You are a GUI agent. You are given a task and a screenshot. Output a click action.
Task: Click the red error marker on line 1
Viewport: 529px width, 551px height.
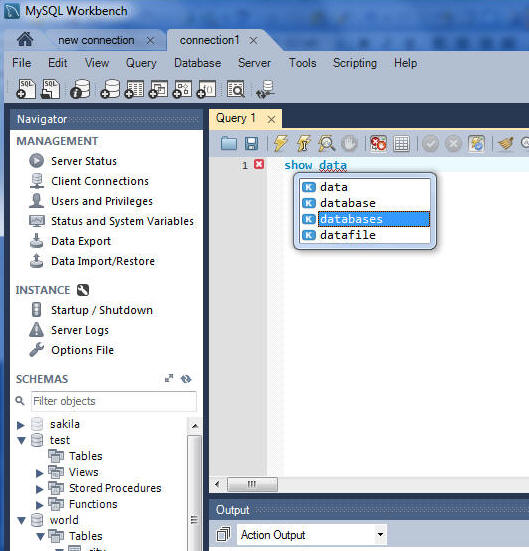[259, 164]
